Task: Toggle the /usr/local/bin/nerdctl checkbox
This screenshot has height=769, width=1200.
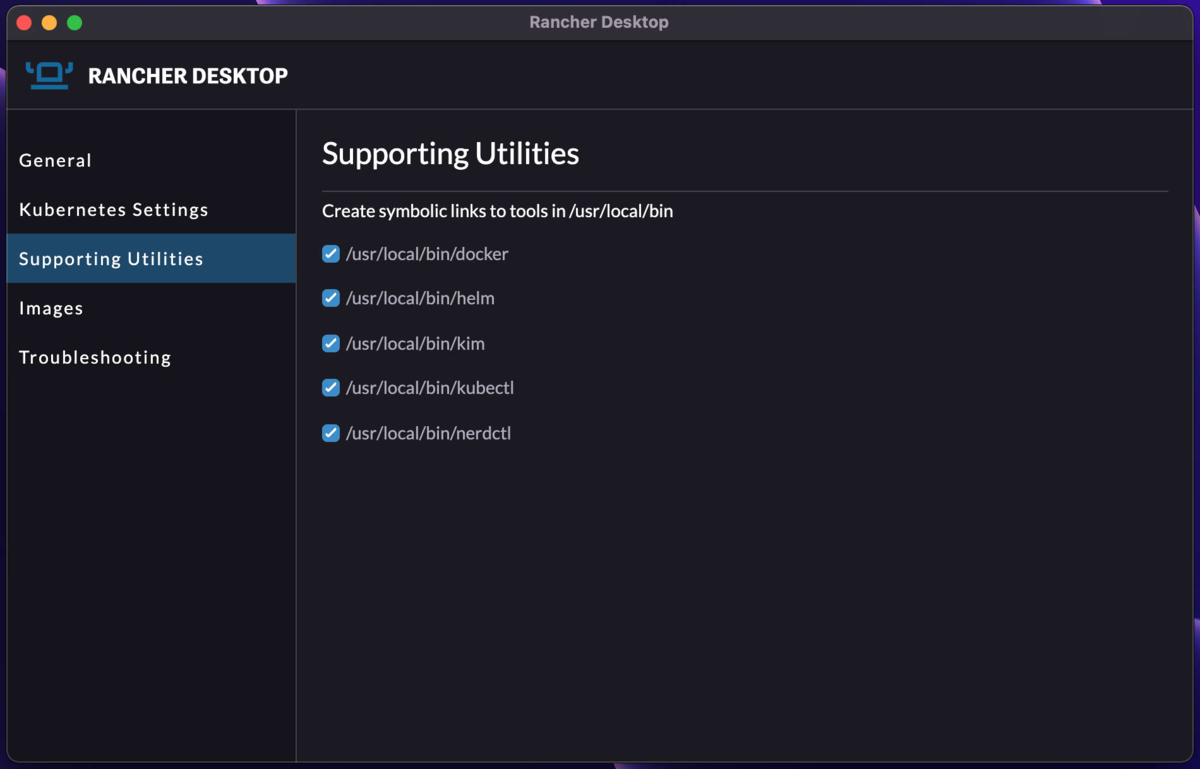Action: pos(331,433)
